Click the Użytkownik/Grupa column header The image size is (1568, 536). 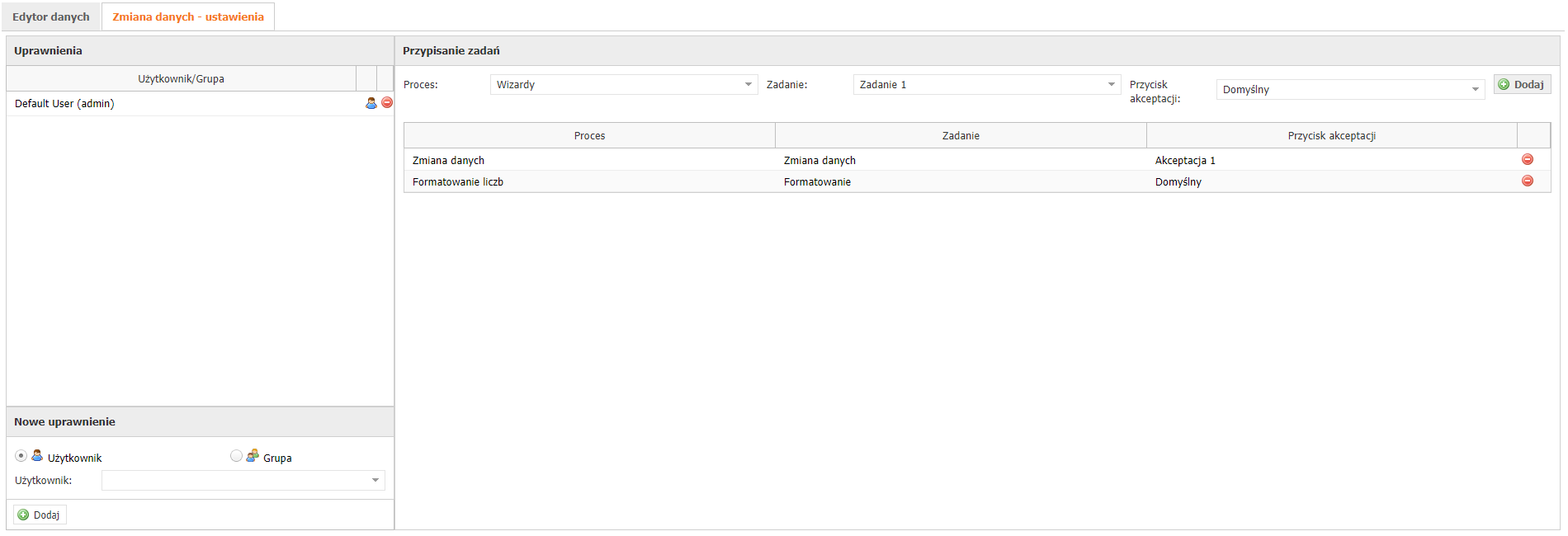181,79
